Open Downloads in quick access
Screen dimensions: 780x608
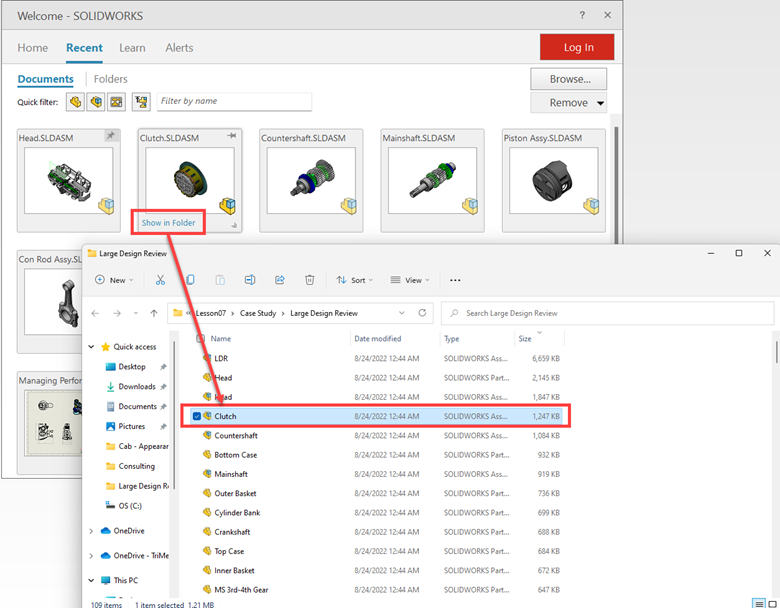point(137,387)
